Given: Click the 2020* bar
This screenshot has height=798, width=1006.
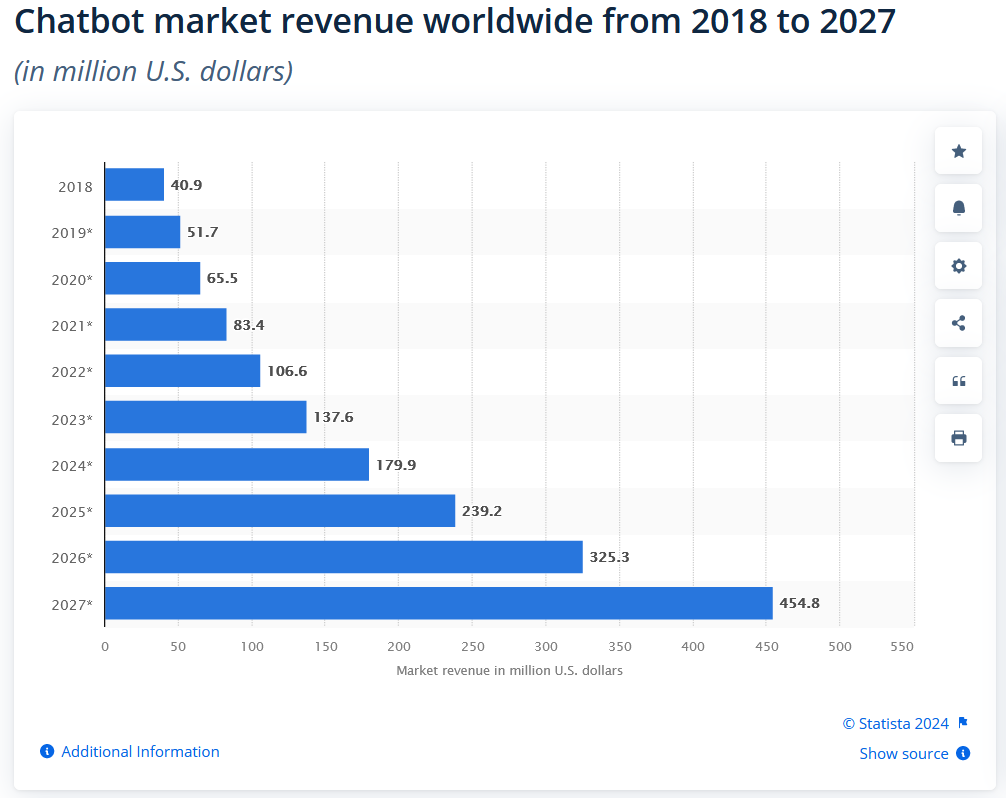Looking at the screenshot, I should (153, 278).
